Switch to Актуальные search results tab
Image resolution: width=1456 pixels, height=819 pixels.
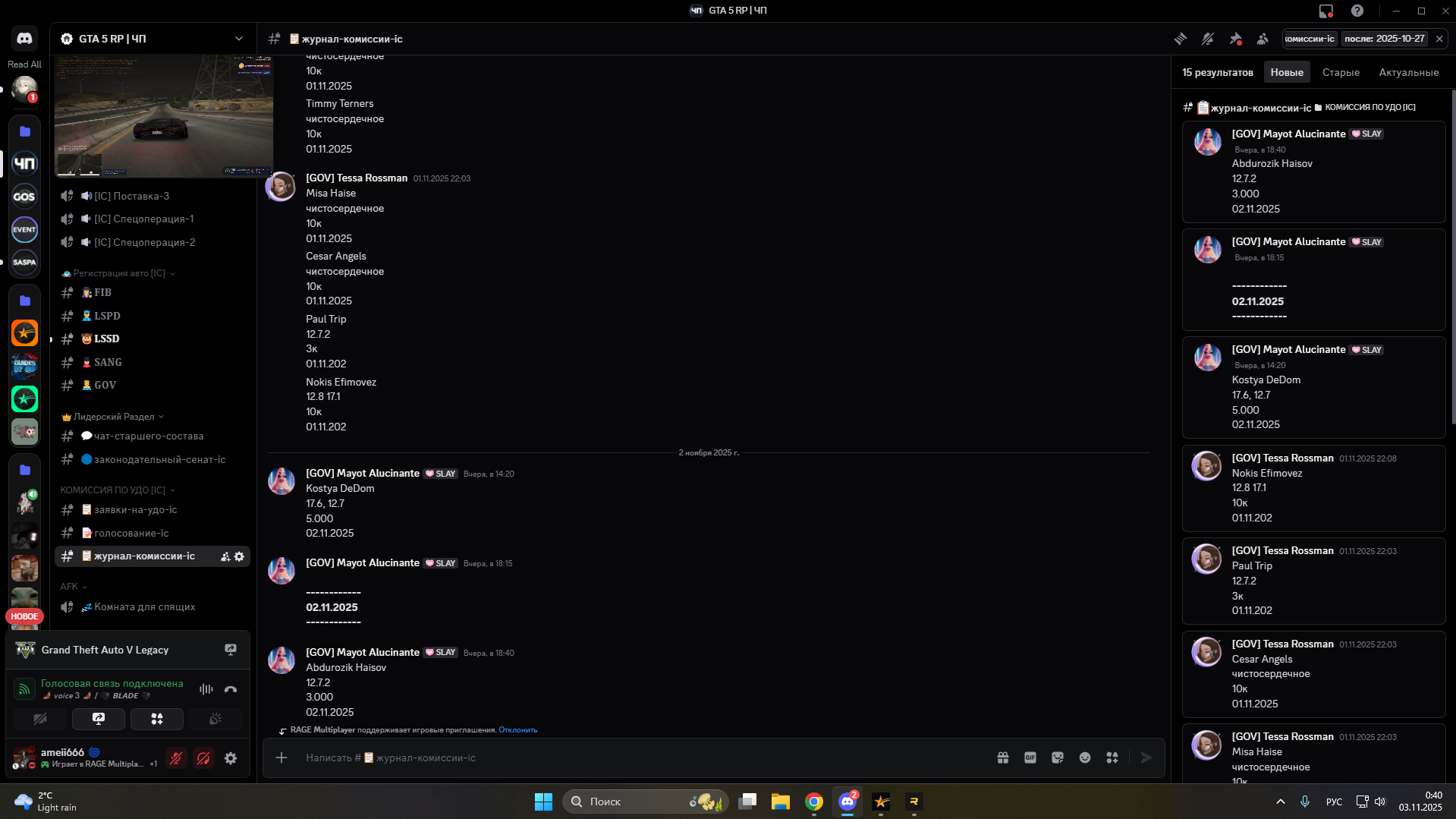pyautogui.click(x=1408, y=73)
